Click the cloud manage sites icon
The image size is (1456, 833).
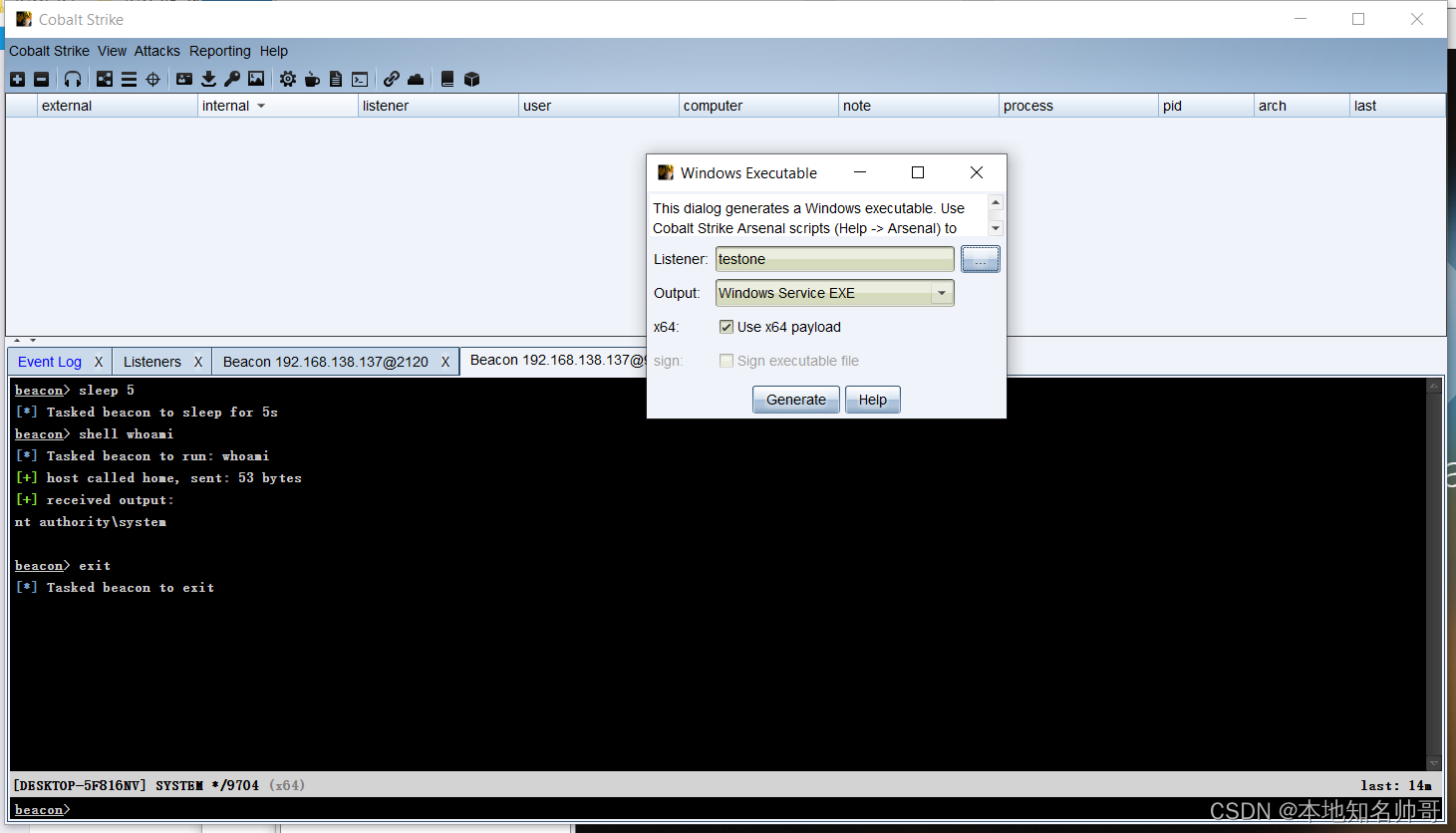(x=416, y=79)
